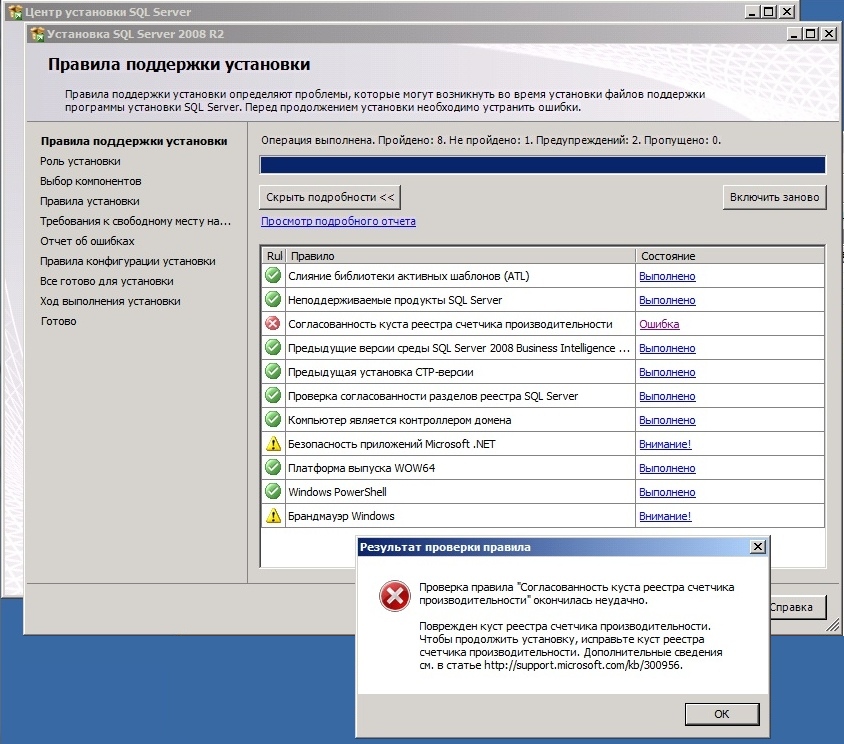Open Выполнено link for ATL rule
This screenshot has width=844, height=744.
(x=667, y=276)
